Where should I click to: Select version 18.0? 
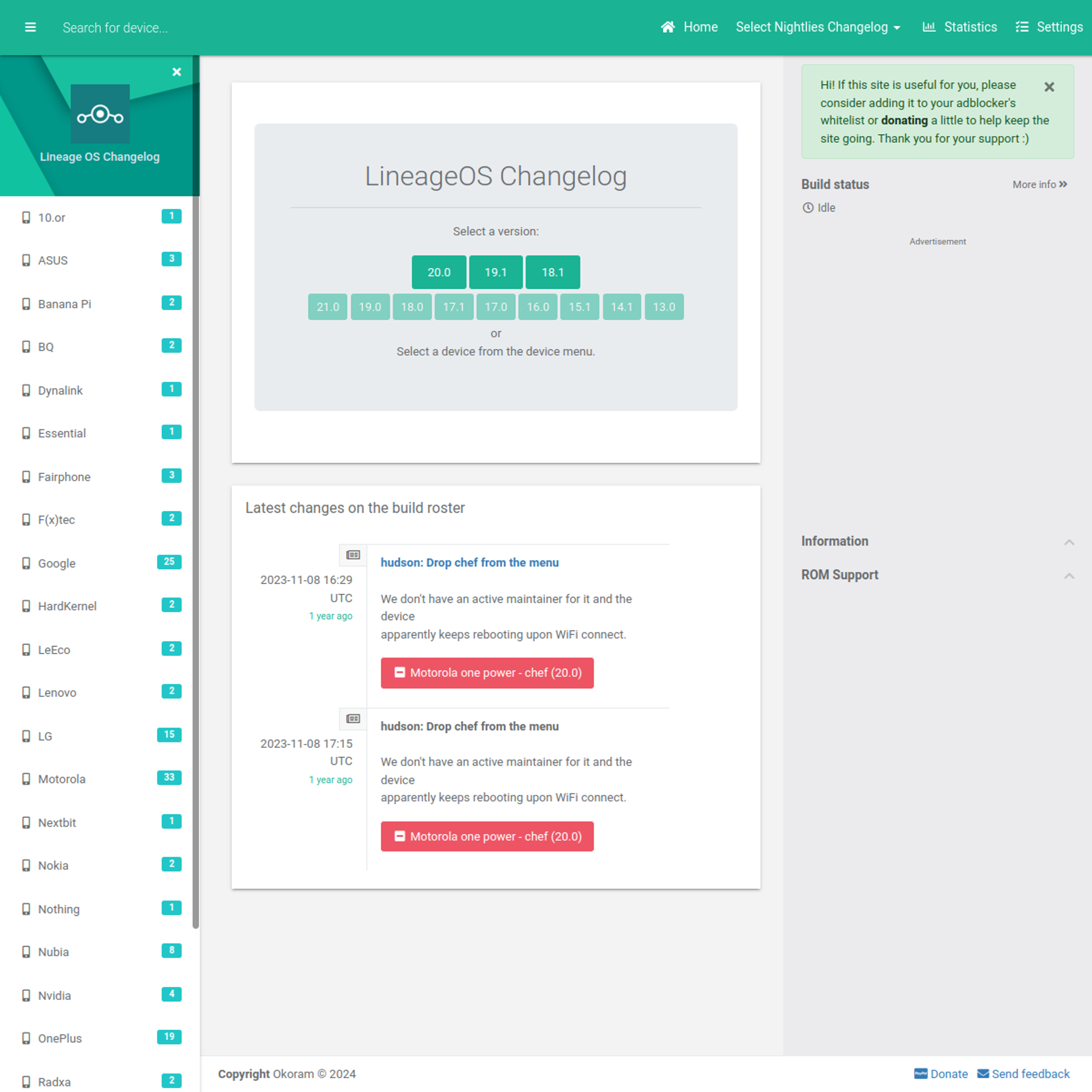point(412,307)
